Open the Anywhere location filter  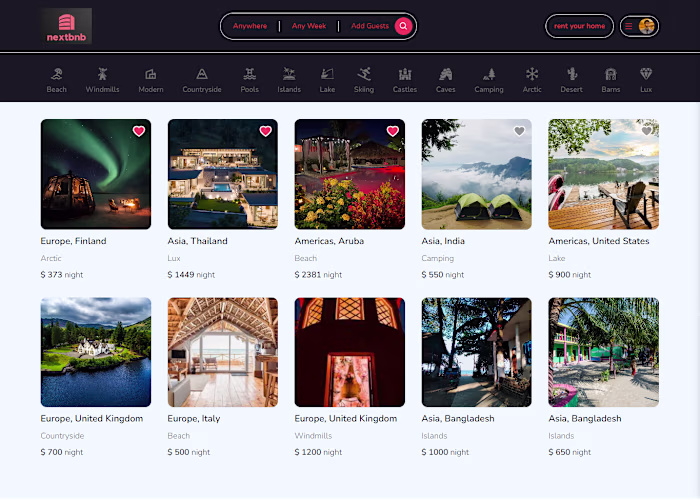click(250, 26)
